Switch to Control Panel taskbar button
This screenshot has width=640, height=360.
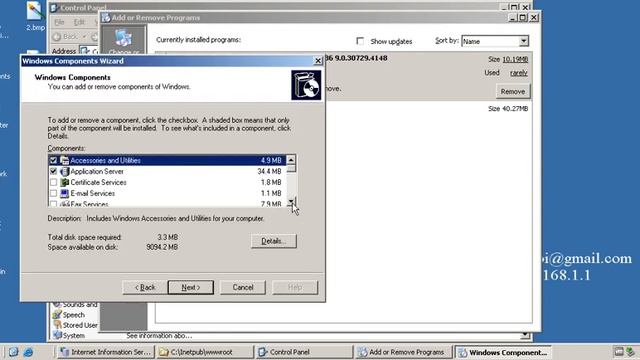304,352
